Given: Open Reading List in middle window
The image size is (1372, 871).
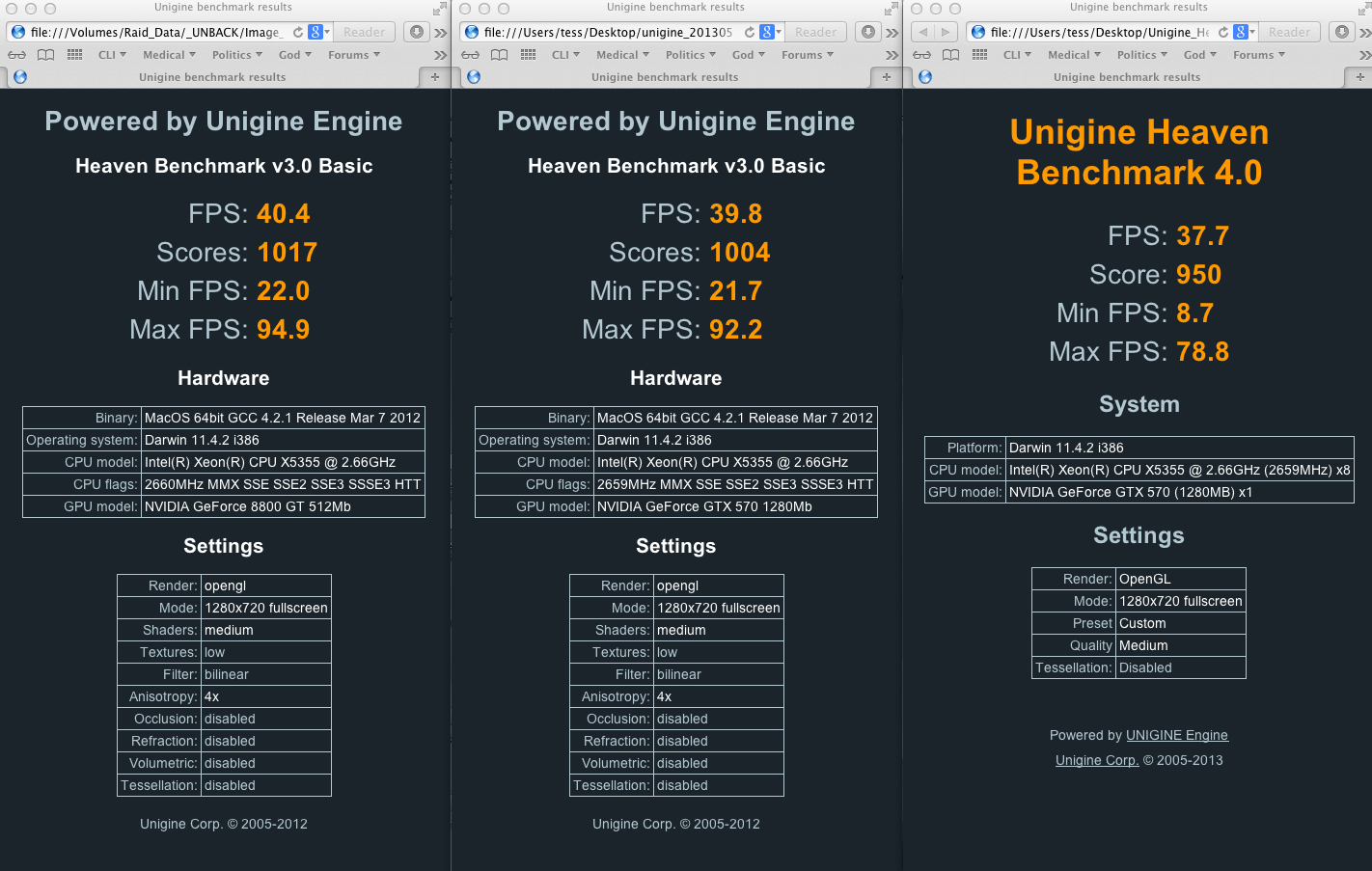Looking at the screenshot, I should (470, 55).
